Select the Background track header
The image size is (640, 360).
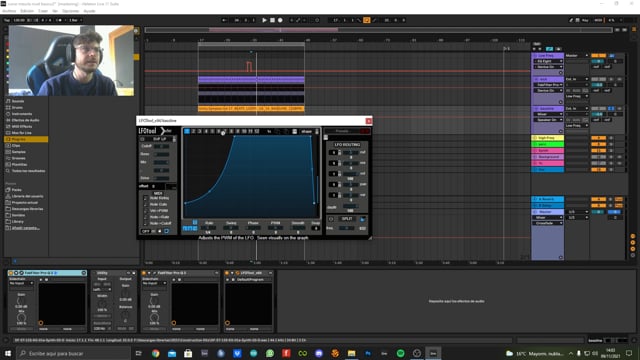click(x=548, y=157)
